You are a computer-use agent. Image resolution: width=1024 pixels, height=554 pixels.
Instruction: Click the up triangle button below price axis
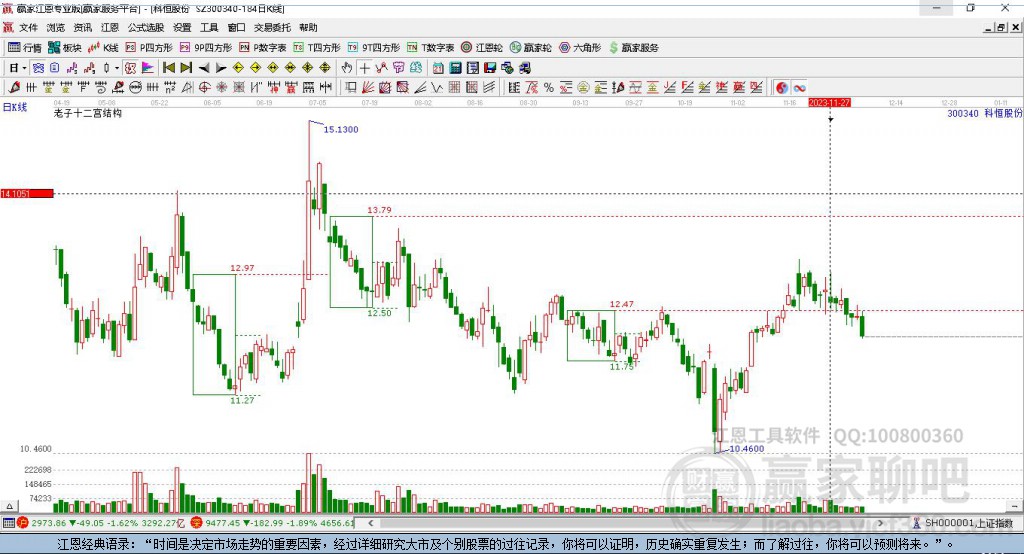coord(9,506)
